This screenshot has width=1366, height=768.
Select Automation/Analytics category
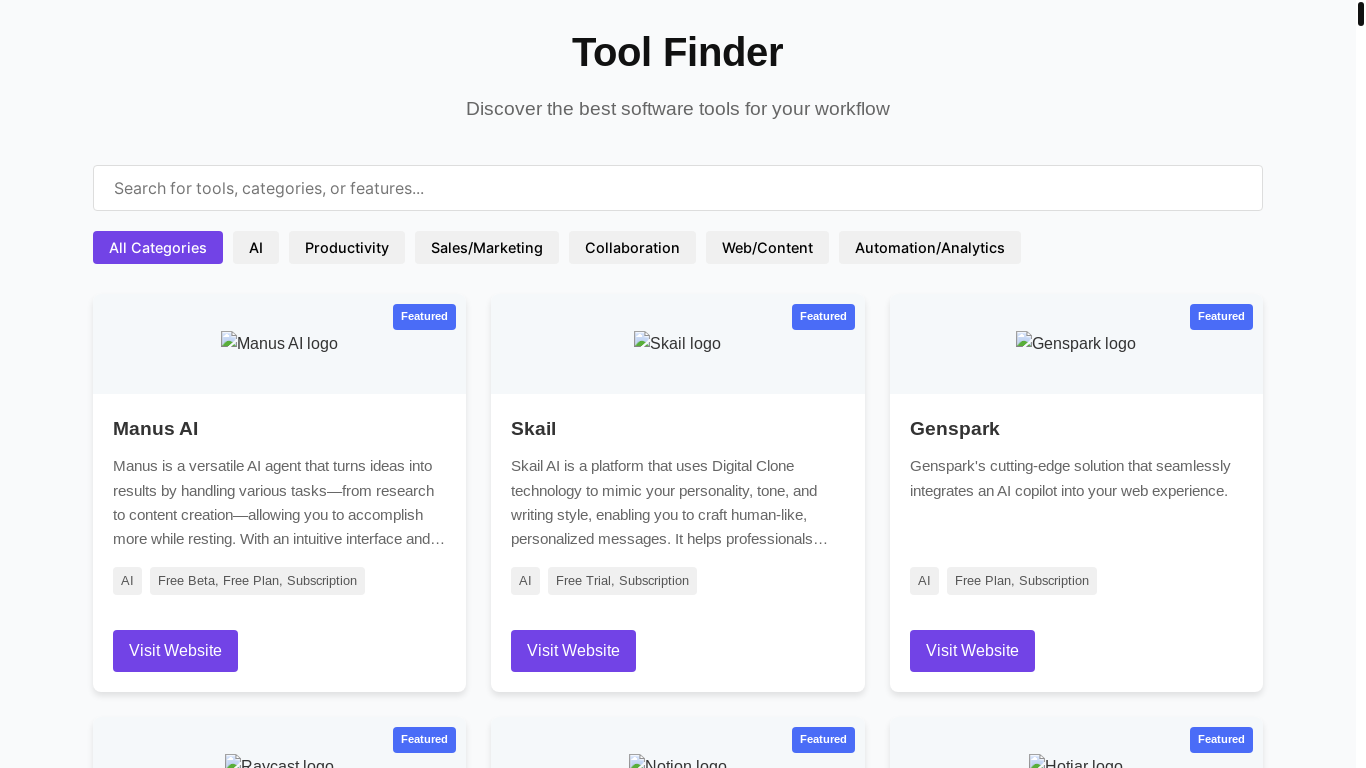(x=929, y=248)
